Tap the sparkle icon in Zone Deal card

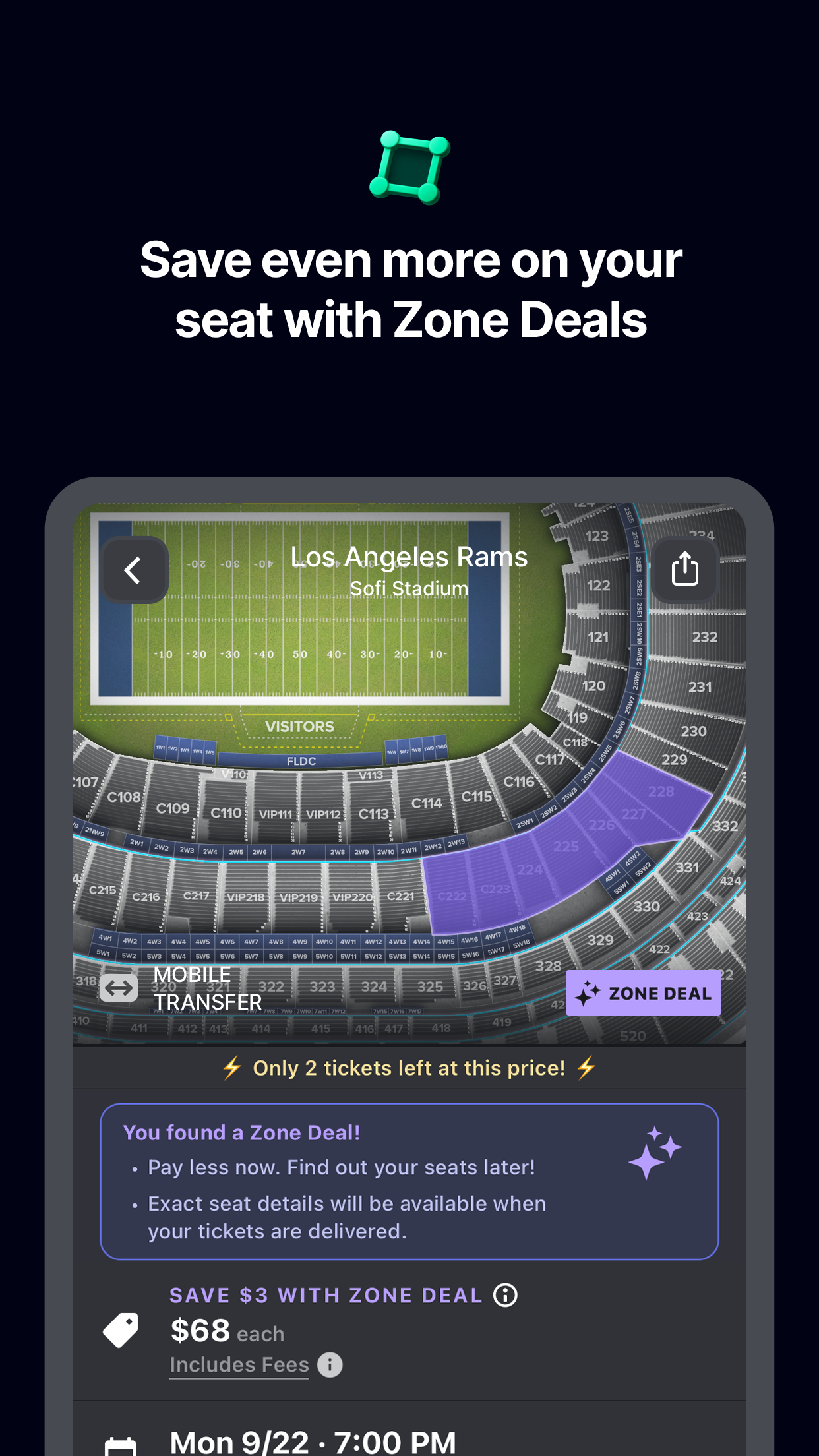click(655, 1152)
